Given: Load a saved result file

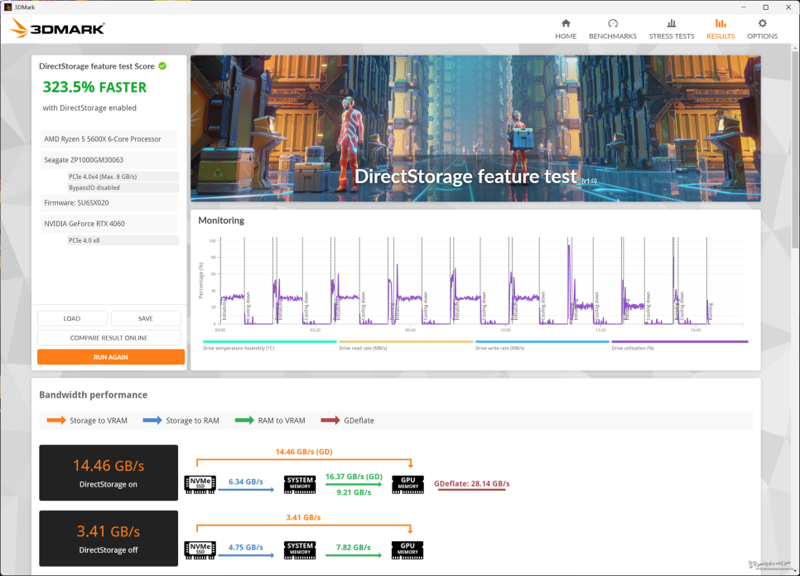Looking at the screenshot, I should (72, 318).
